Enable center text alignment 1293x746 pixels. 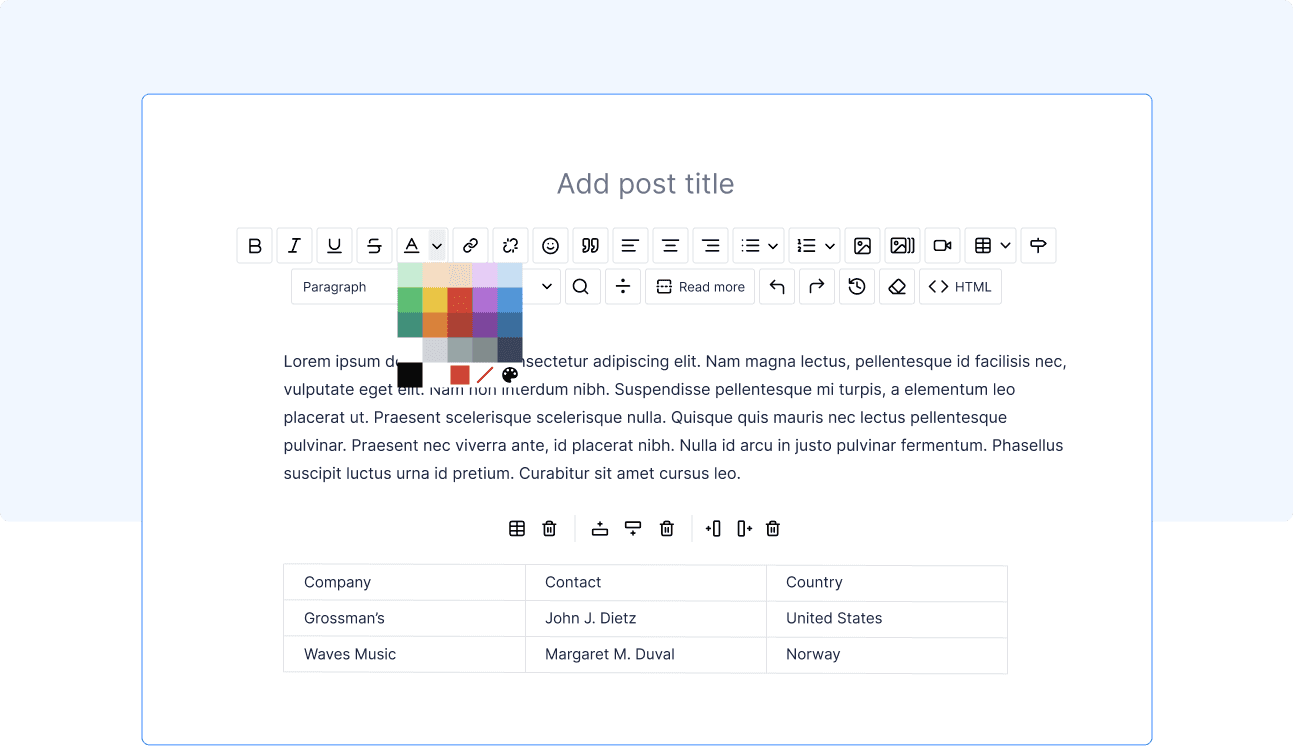pyautogui.click(x=670, y=245)
